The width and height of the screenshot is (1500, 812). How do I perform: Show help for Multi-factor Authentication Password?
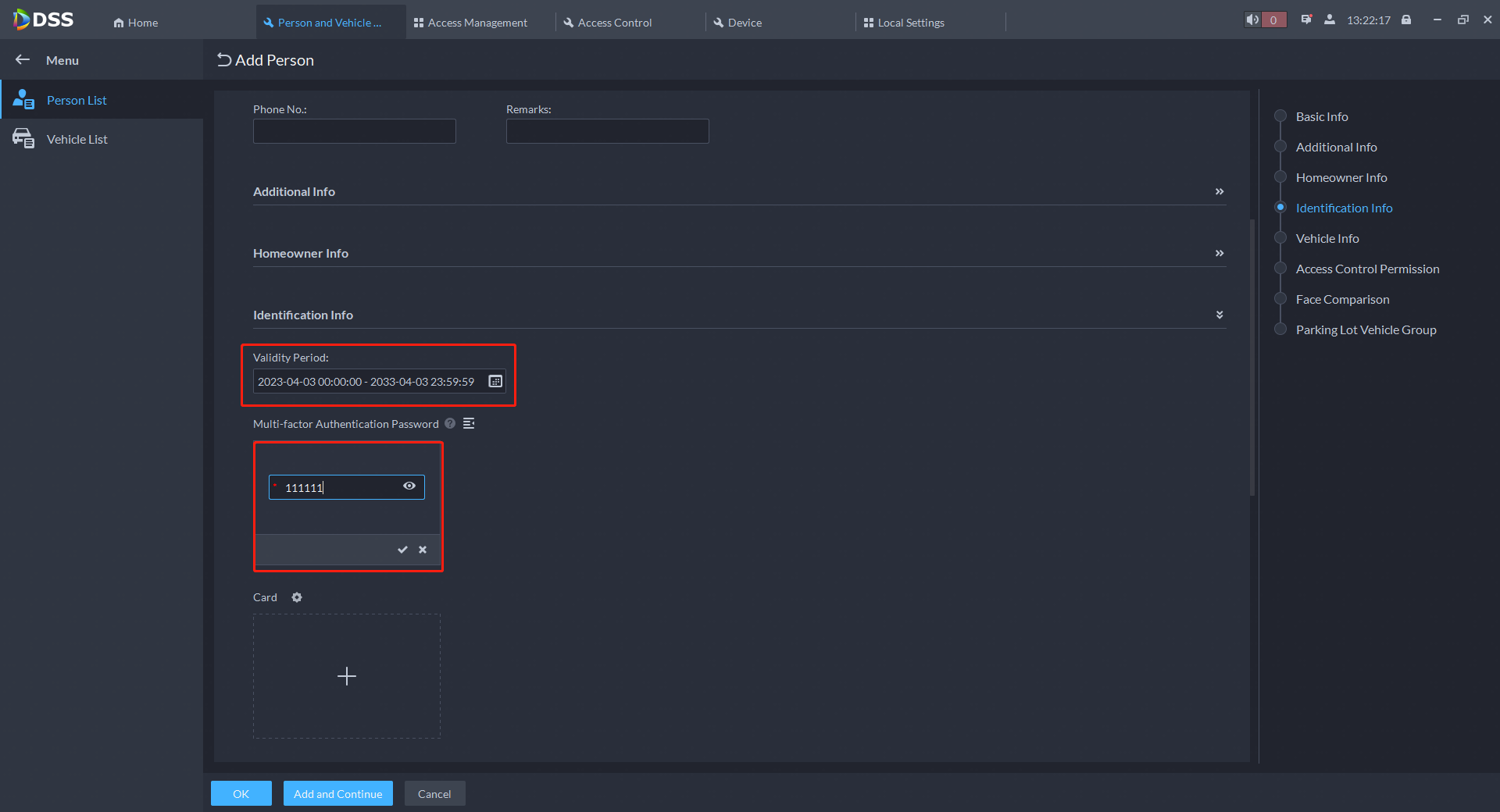point(450,423)
